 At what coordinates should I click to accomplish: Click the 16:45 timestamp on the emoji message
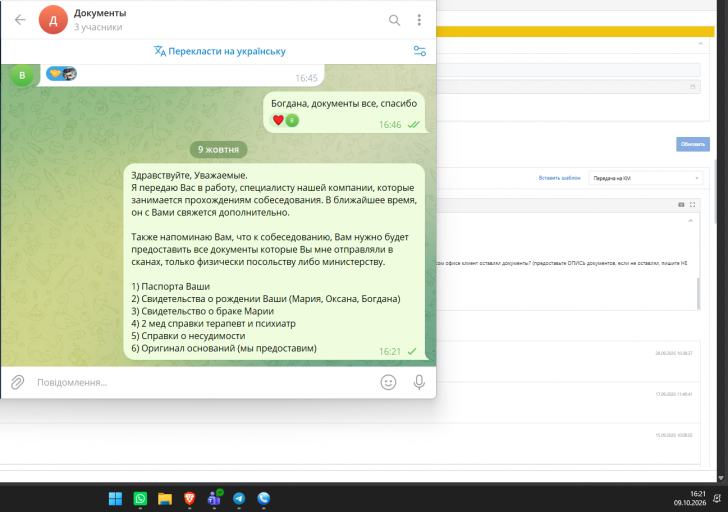[x=306, y=78]
